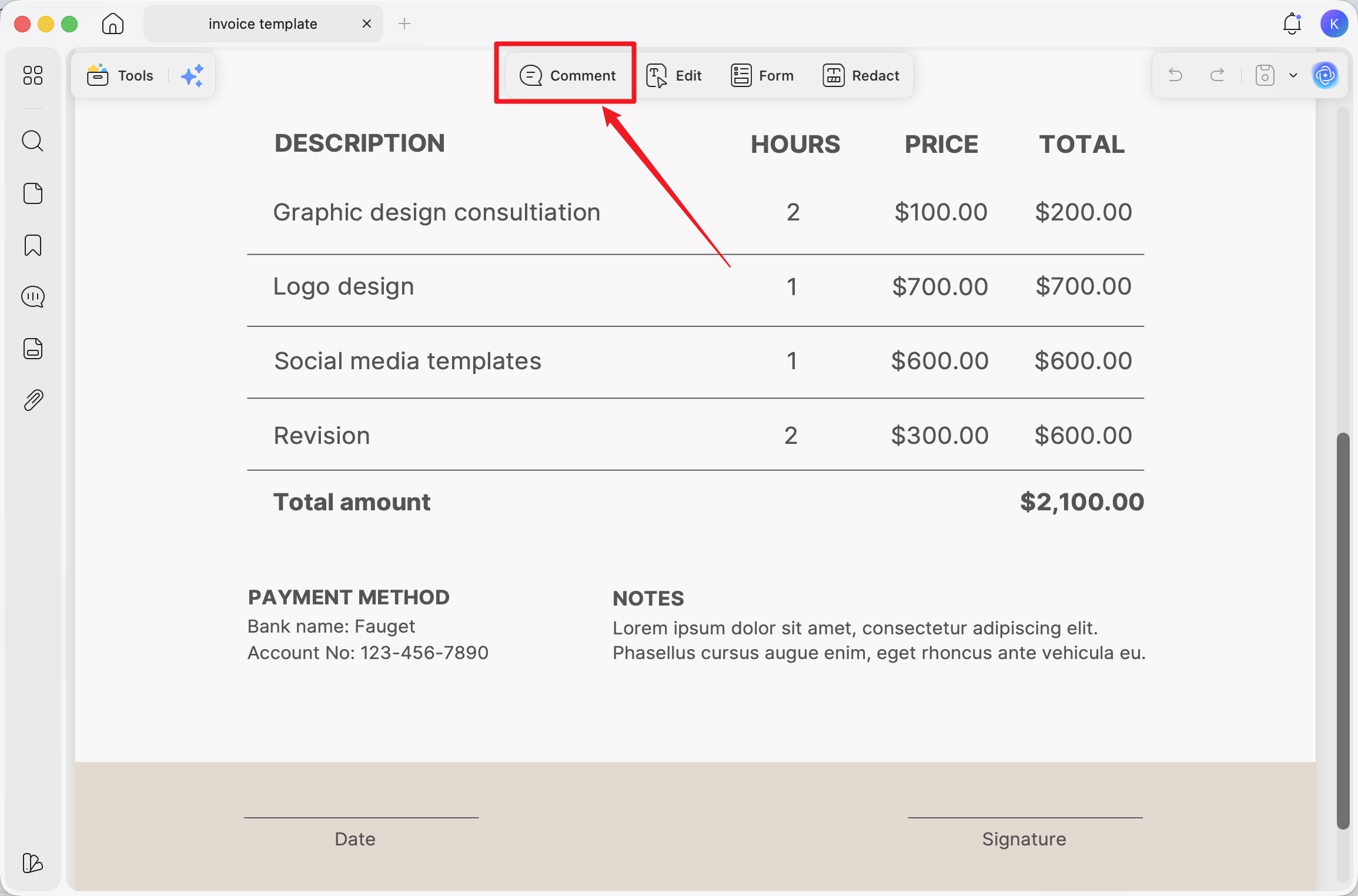Click the $300.00 price value
1358x896 pixels.
pyautogui.click(x=939, y=436)
